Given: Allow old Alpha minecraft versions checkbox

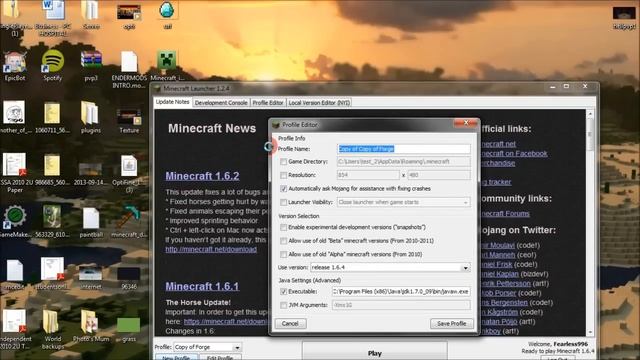Looking at the screenshot, I should [x=283, y=255].
